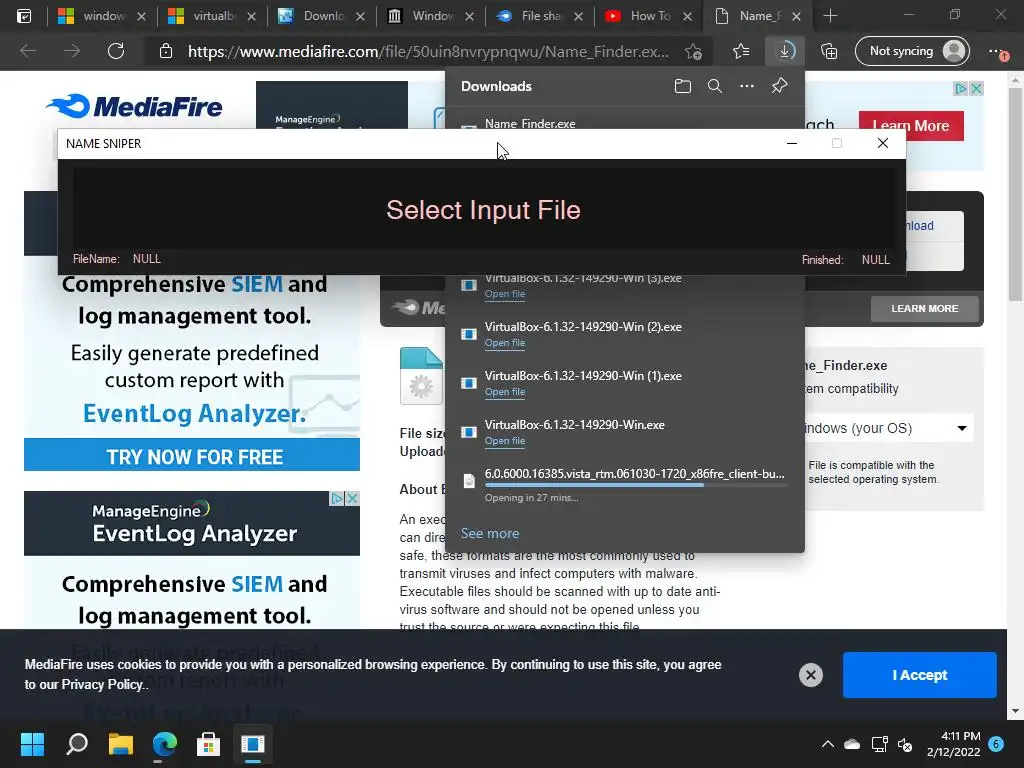
Task: Pin the Downloads panel
Action: pos(779,86)
